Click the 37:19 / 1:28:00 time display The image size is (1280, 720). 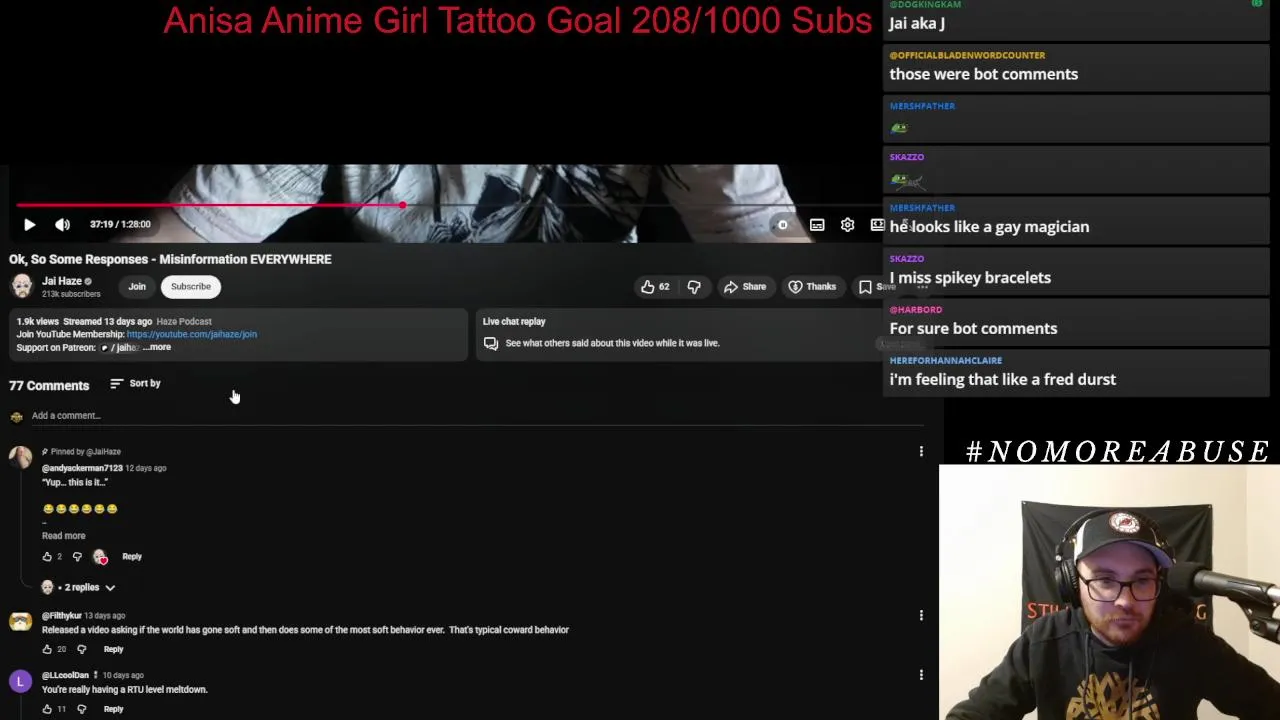point(120,225)
